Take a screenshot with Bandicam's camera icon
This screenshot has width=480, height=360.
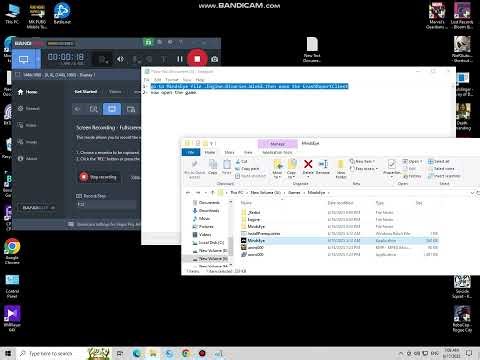(x=215, y=59)
